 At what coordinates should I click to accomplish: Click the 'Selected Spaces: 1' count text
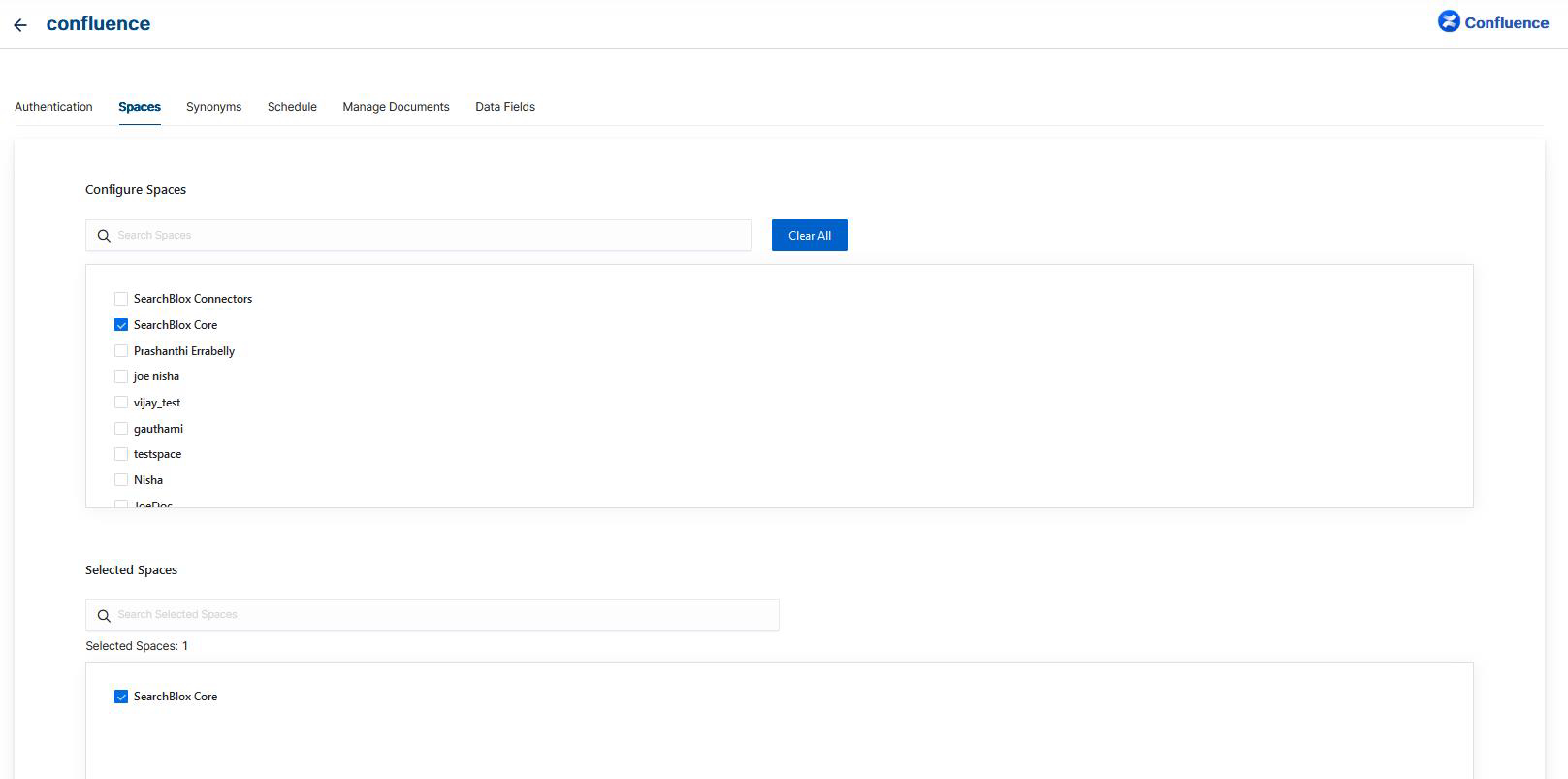137,646
